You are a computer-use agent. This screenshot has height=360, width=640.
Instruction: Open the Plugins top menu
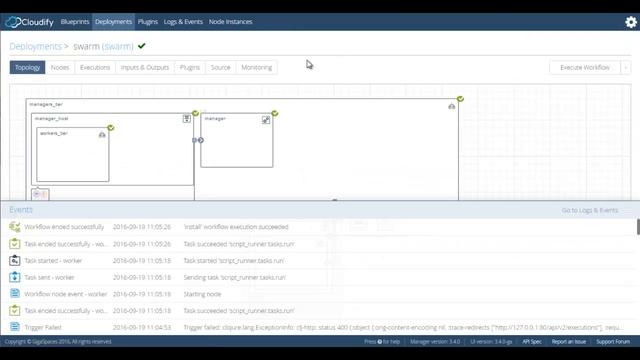[148, 22]
